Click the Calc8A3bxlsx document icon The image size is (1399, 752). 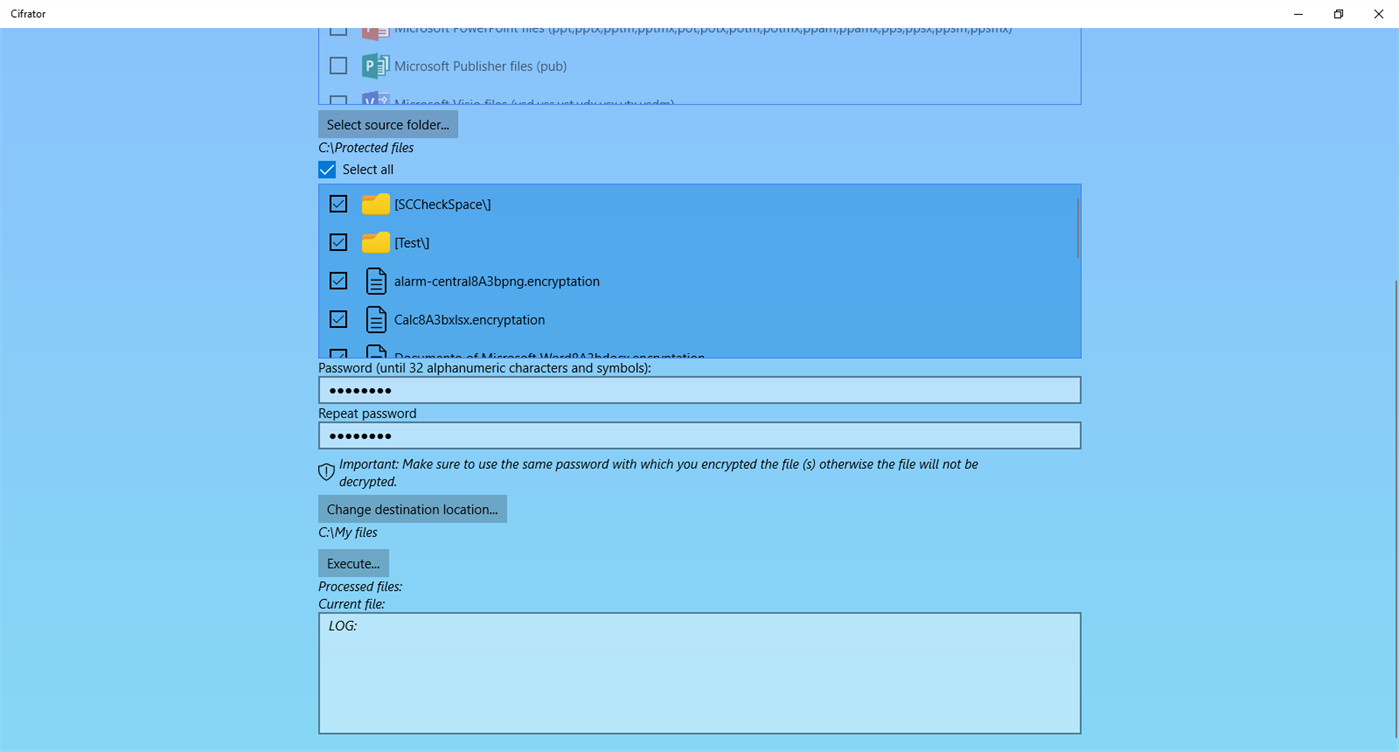click(376, 319)
